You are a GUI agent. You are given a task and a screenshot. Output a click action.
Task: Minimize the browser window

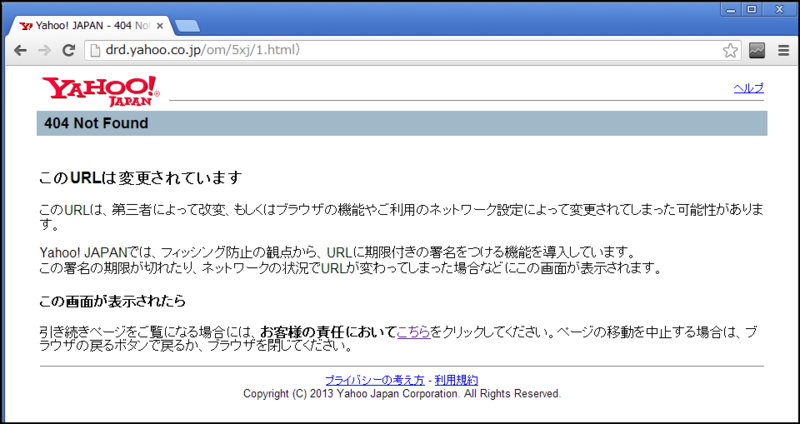(x=731, y=9)
